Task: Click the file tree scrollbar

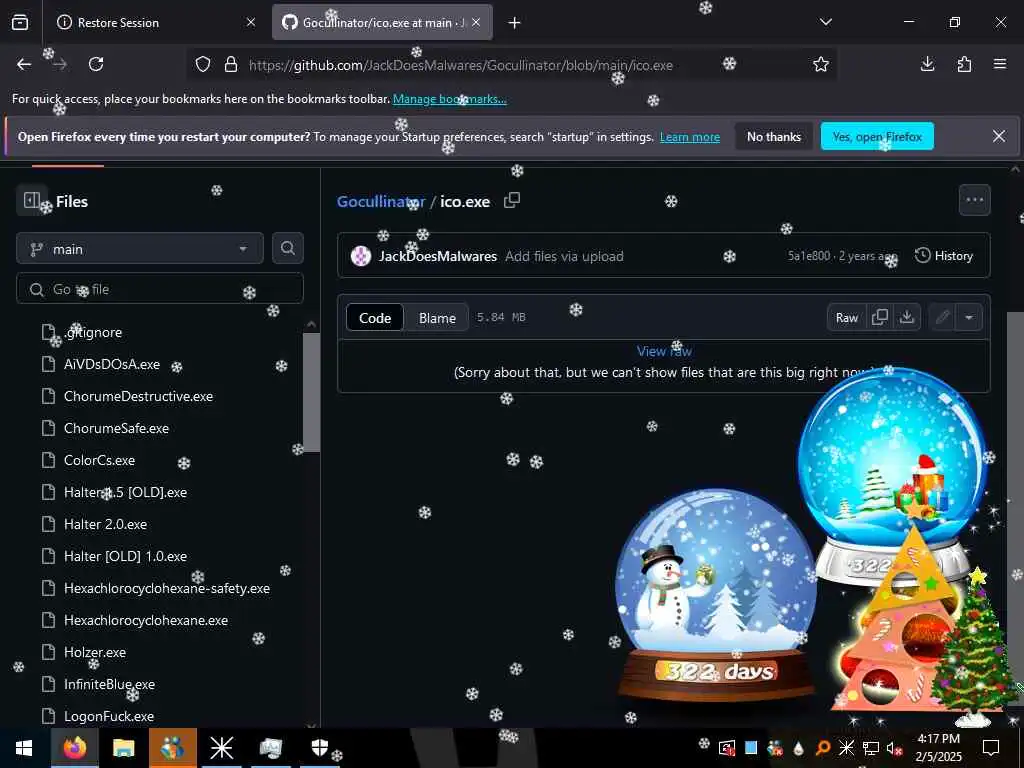Action: (312, 392)
